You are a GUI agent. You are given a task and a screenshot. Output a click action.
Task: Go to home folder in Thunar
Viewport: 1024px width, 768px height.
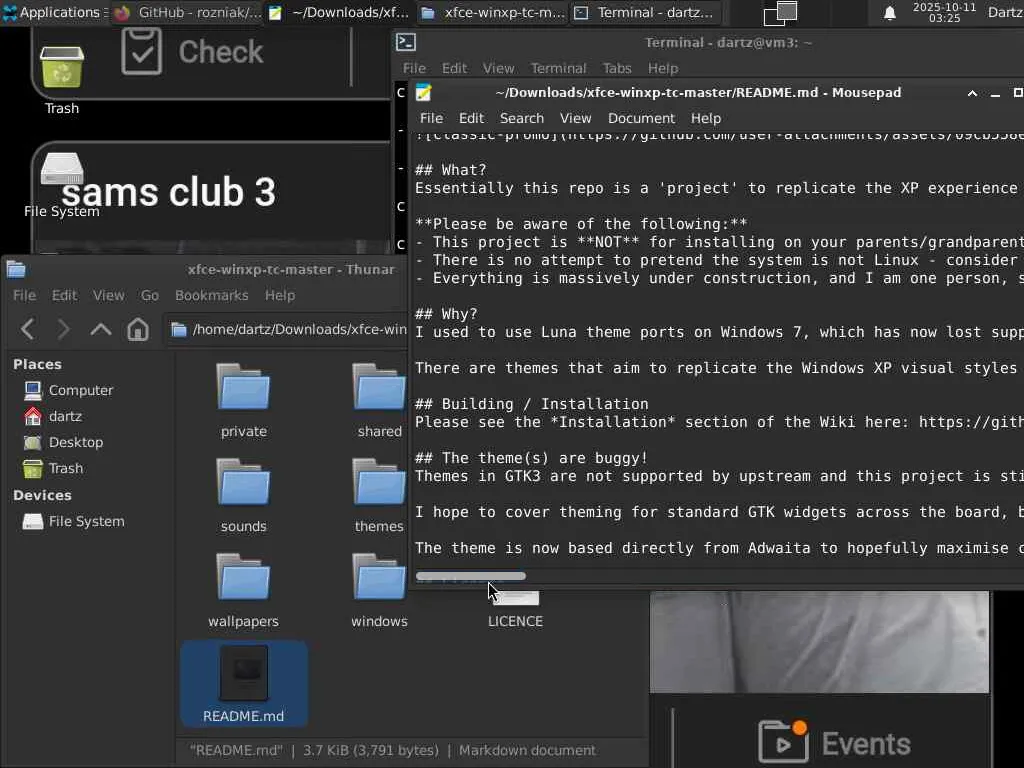[x=138, y=329]
